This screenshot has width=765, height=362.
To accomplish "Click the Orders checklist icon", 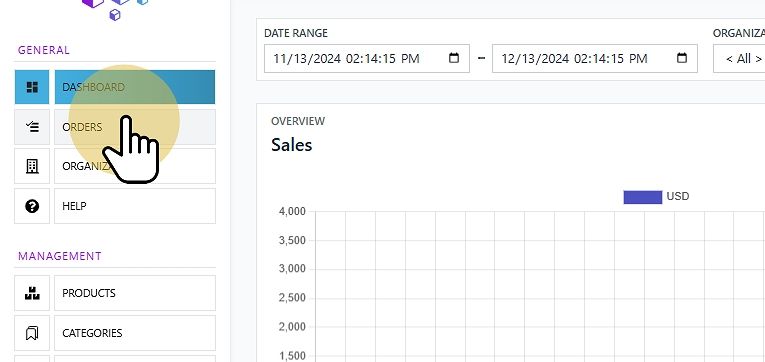I will (32, 127).
